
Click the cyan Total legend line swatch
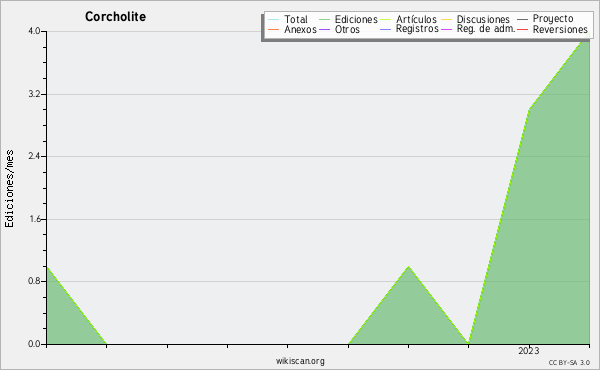pos(274,20)
